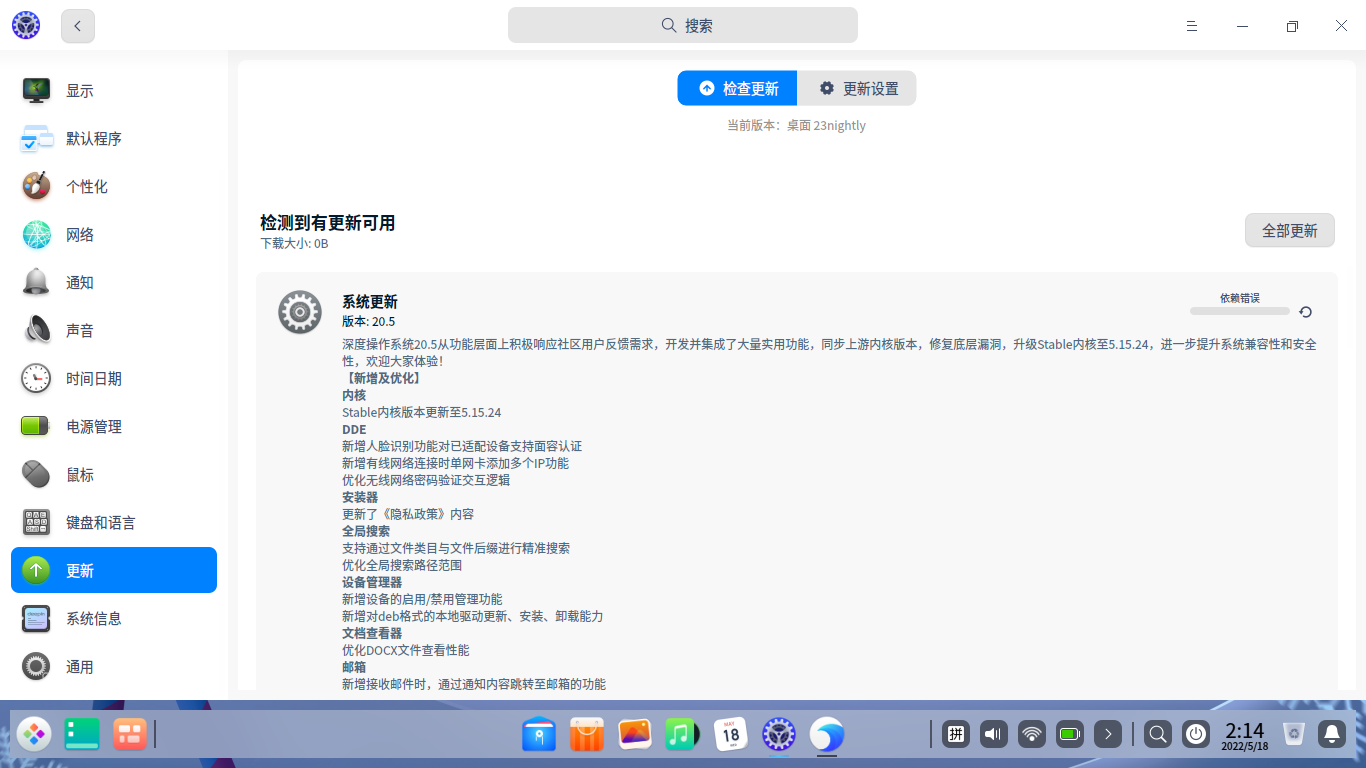Click the control center logo in title bar
This screenshot has height=768, width=1366.
(x=26, y=26)
